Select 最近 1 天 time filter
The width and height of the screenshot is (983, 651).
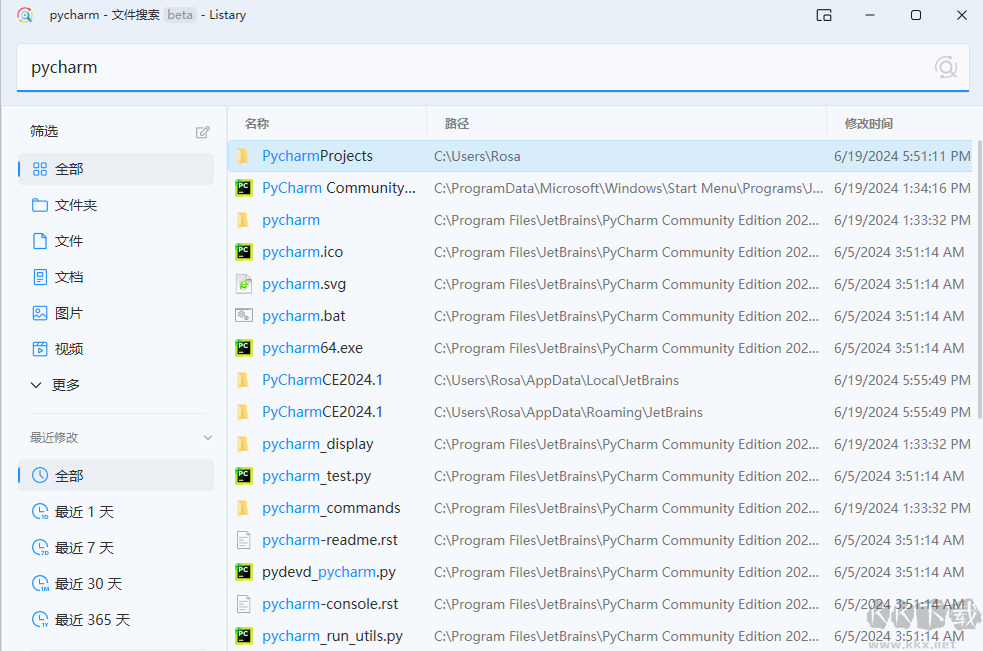(116, 512)
